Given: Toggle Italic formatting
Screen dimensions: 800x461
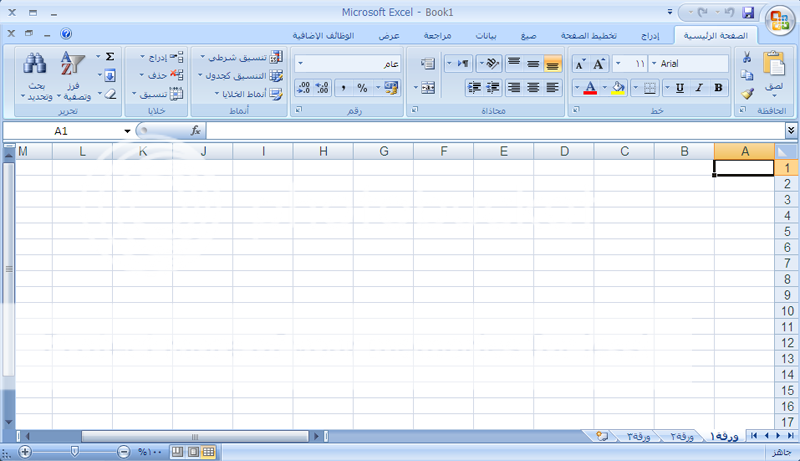Looking at the screenshot, I should [699, 88].
